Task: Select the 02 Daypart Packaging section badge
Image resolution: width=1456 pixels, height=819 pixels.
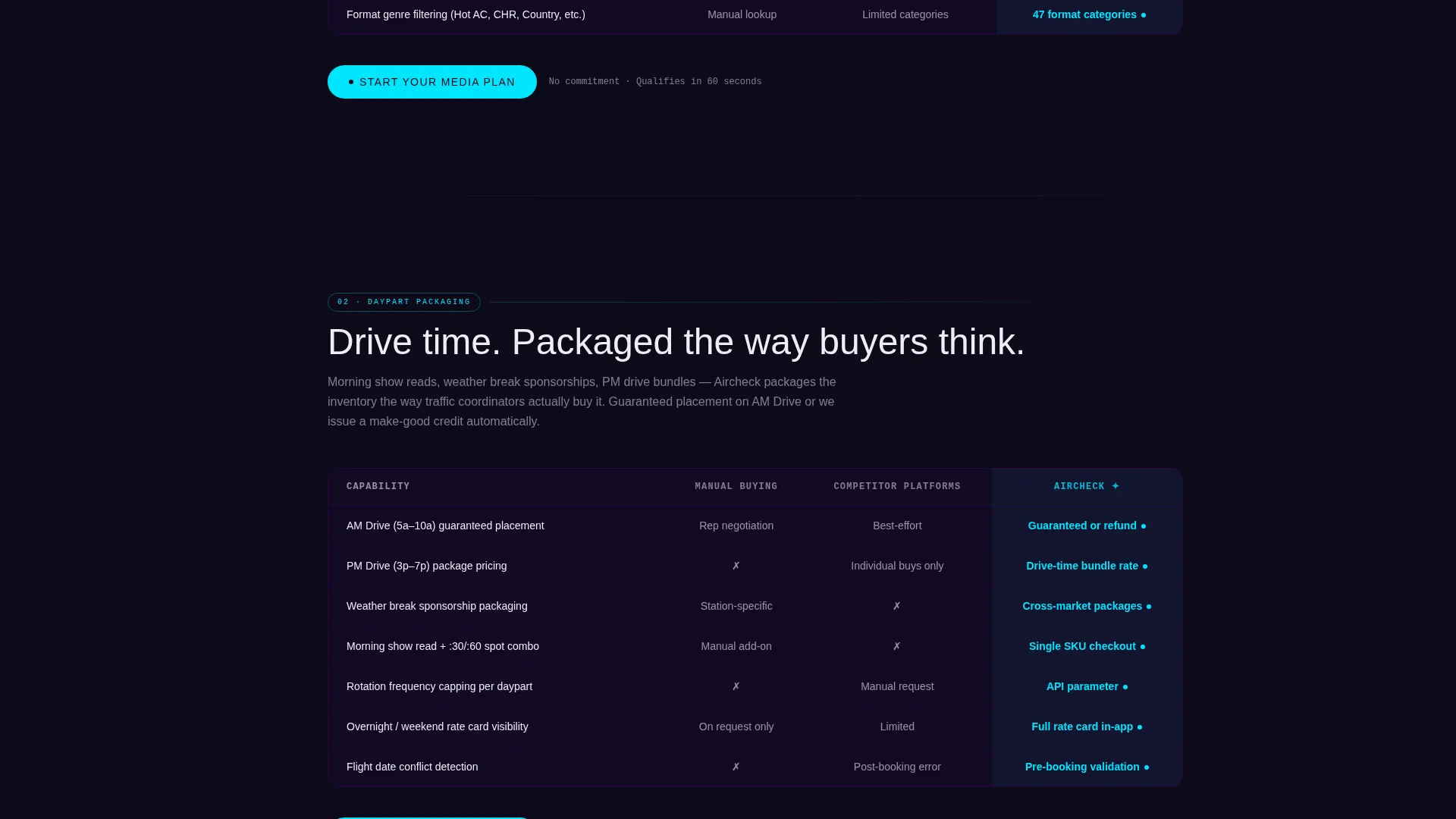Action: click(404, 302)
